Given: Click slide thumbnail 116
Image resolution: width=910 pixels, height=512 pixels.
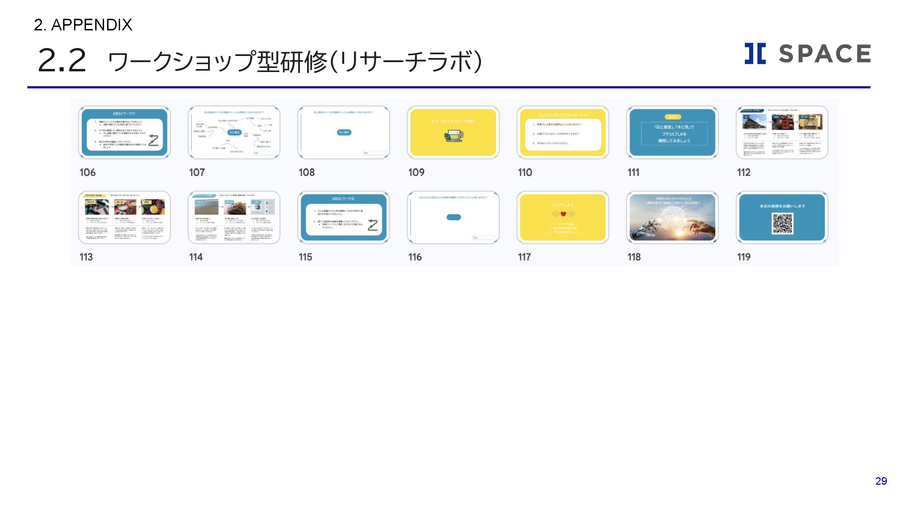Looking at the screenshot, I should 453,218.
